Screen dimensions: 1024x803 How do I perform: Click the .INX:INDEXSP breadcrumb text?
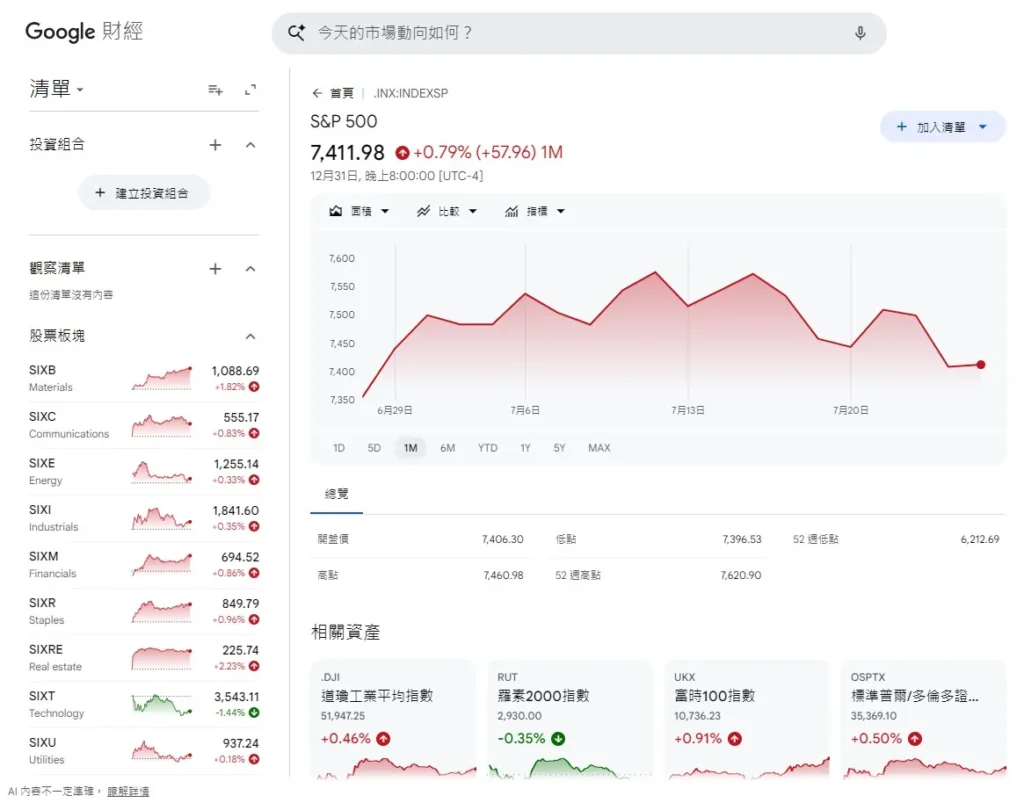[411, 93]
